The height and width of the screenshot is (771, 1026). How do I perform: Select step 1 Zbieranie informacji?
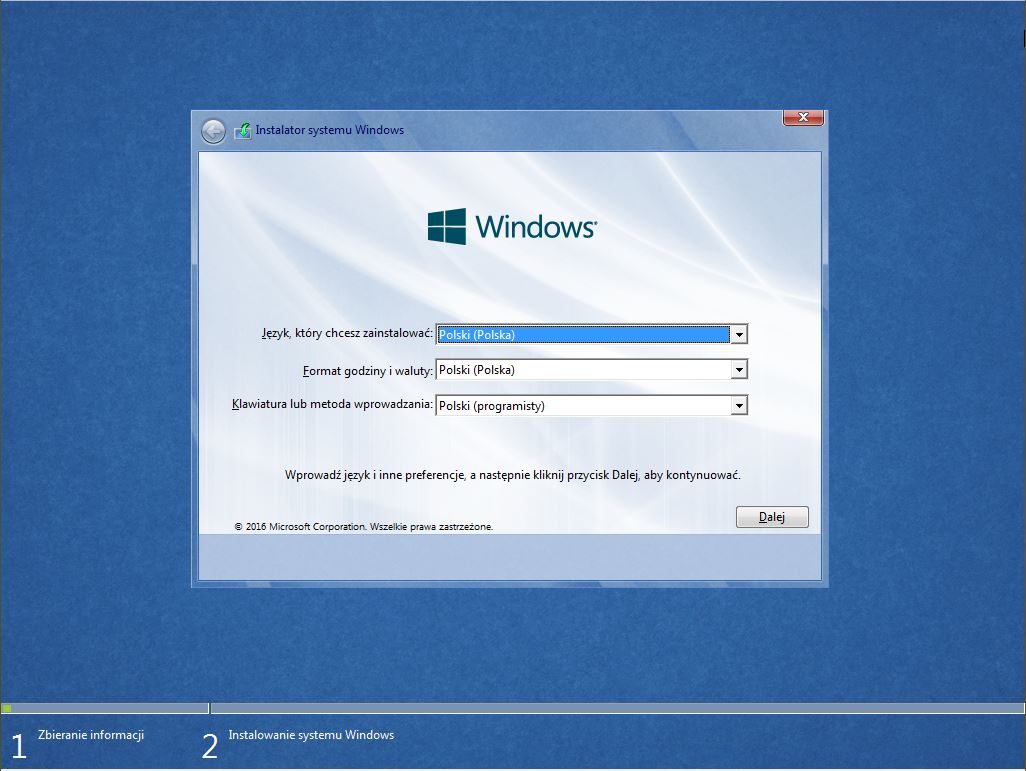(x=90, y=735)
